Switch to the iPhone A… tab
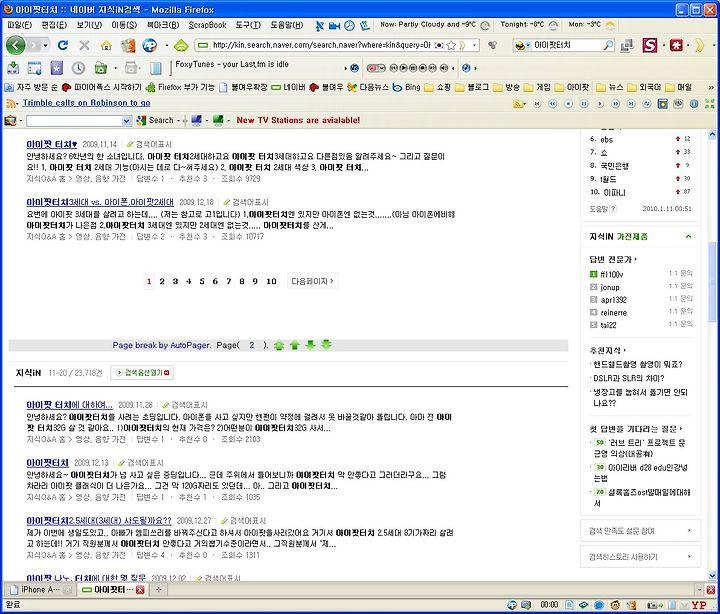Image resolution: width=720 pixels, height=614 pixels. 39,589
